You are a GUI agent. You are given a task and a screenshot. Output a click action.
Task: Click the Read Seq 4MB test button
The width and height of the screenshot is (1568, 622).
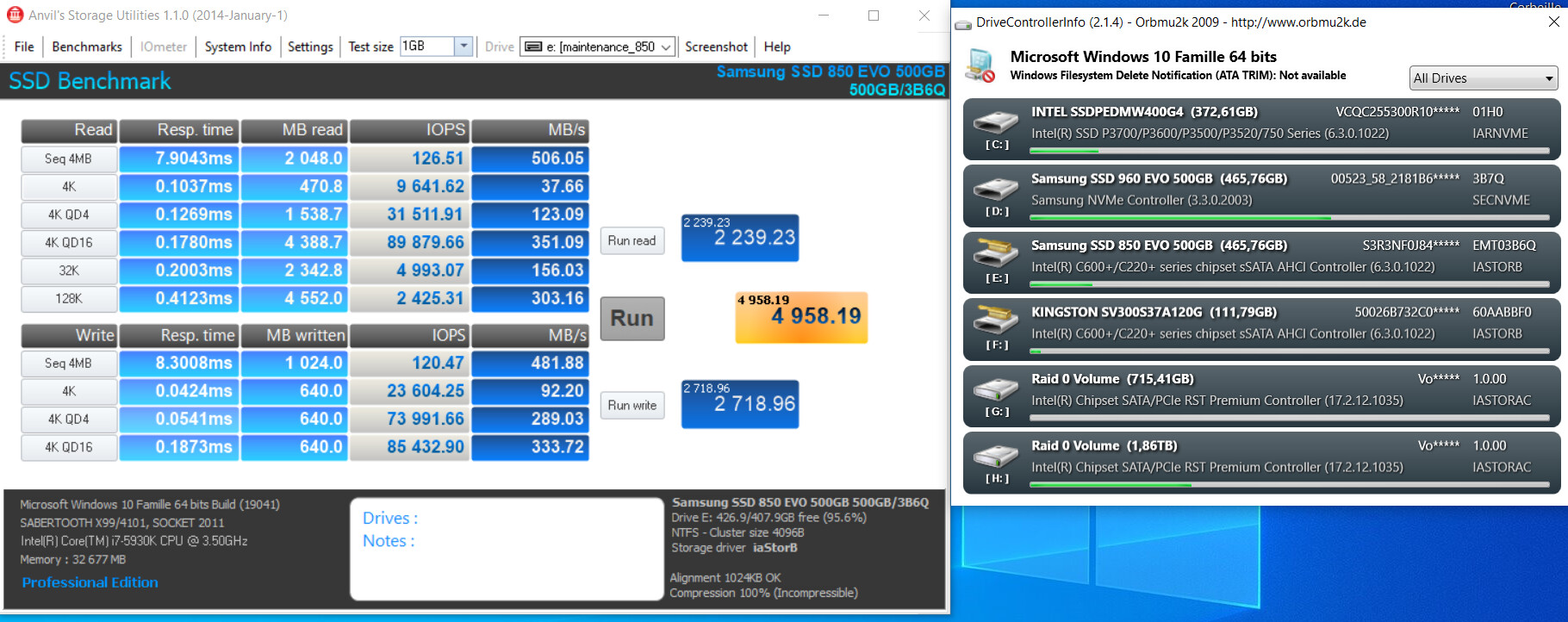tap(69, 159)
